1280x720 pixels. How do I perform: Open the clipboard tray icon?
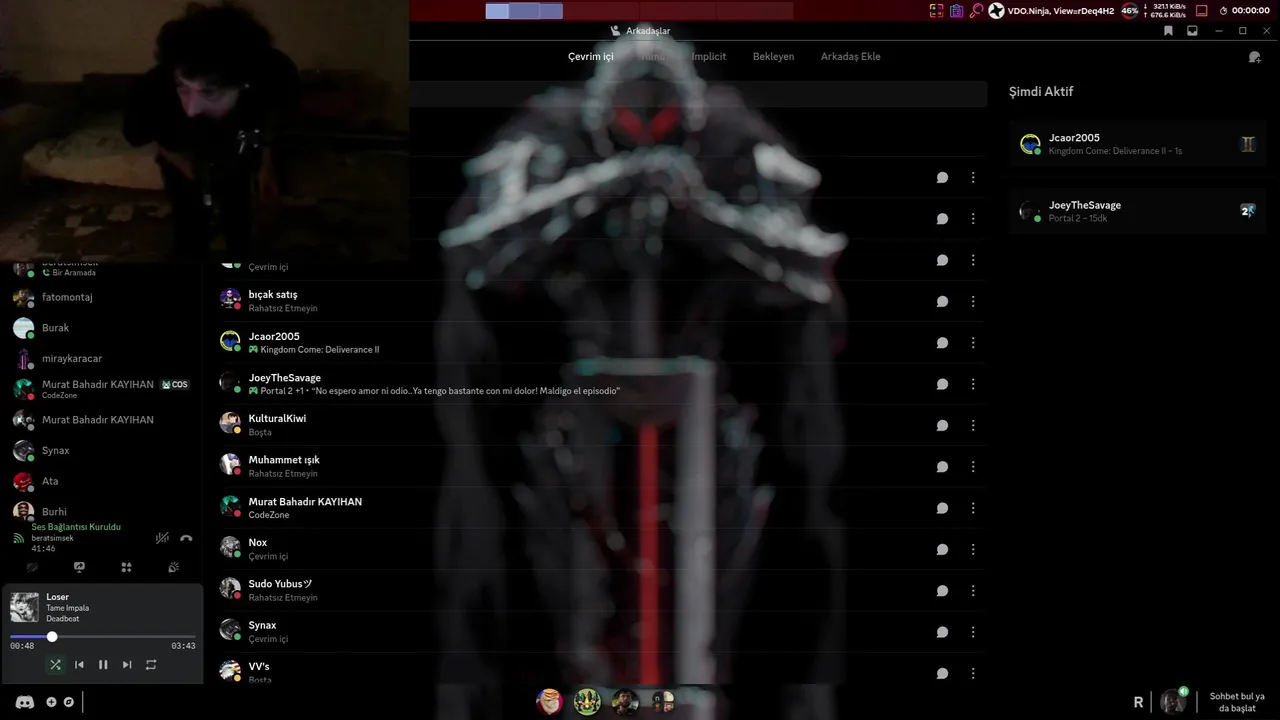coord(957,11)
